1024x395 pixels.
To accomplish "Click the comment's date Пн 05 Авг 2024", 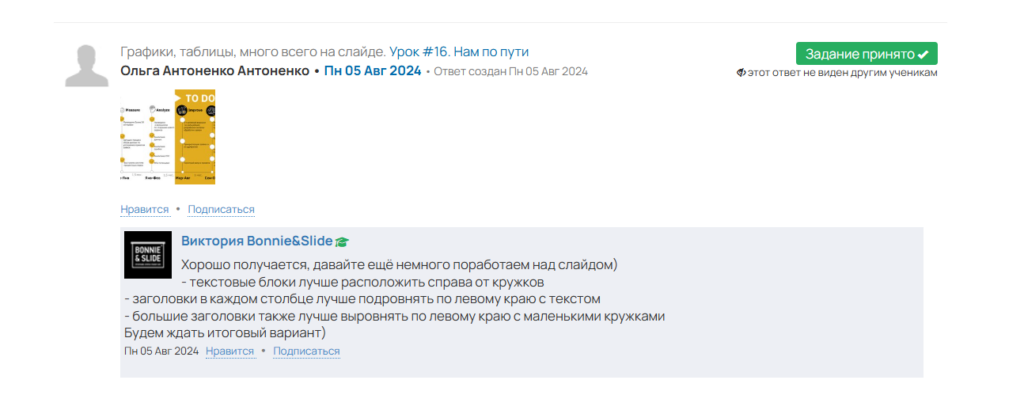I will tap(161, 351).
